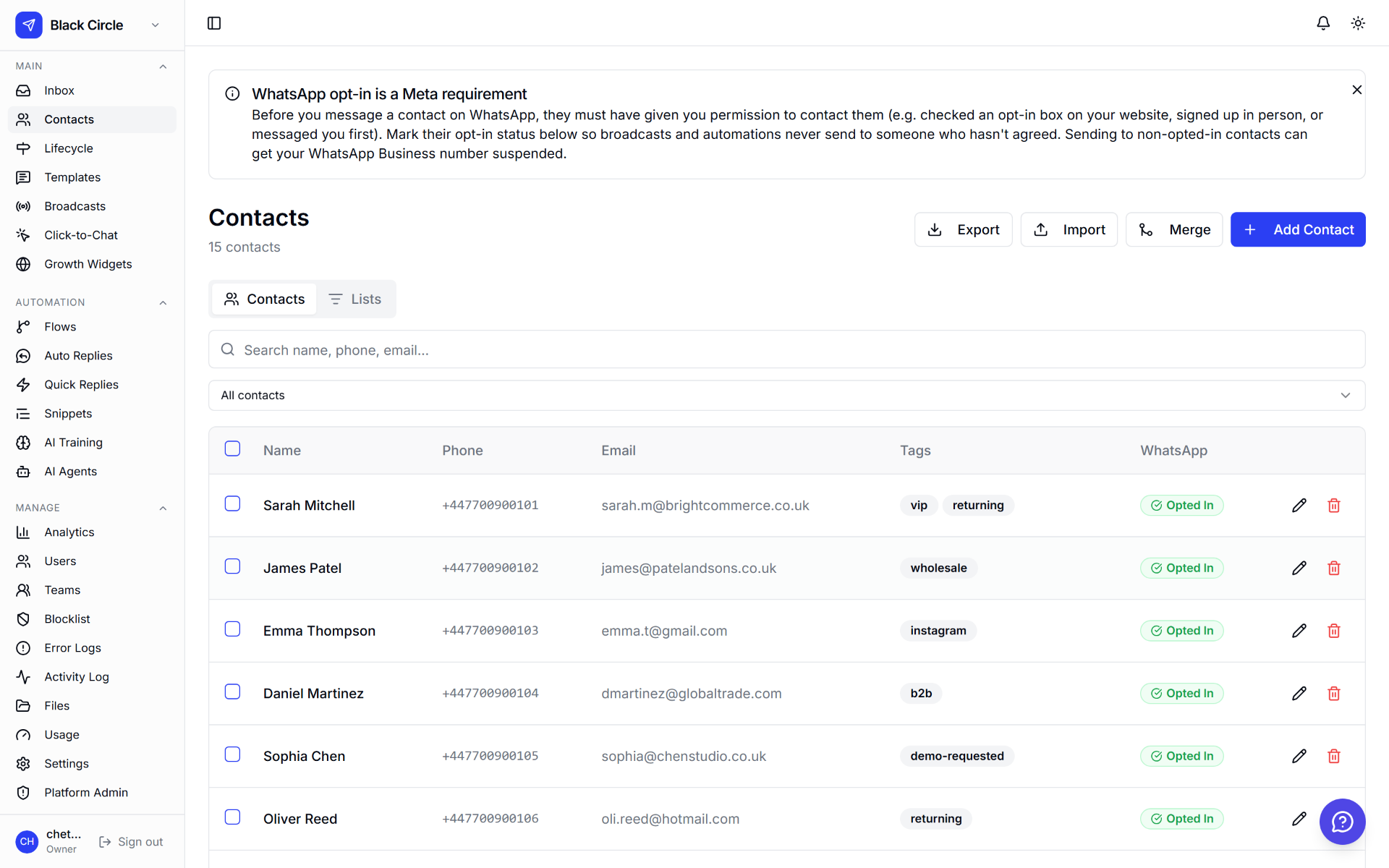Viewport: 1389px width, 868px height.
Task: Click the Black Circle paper-plane logo
Action: [x=29, y=25]
